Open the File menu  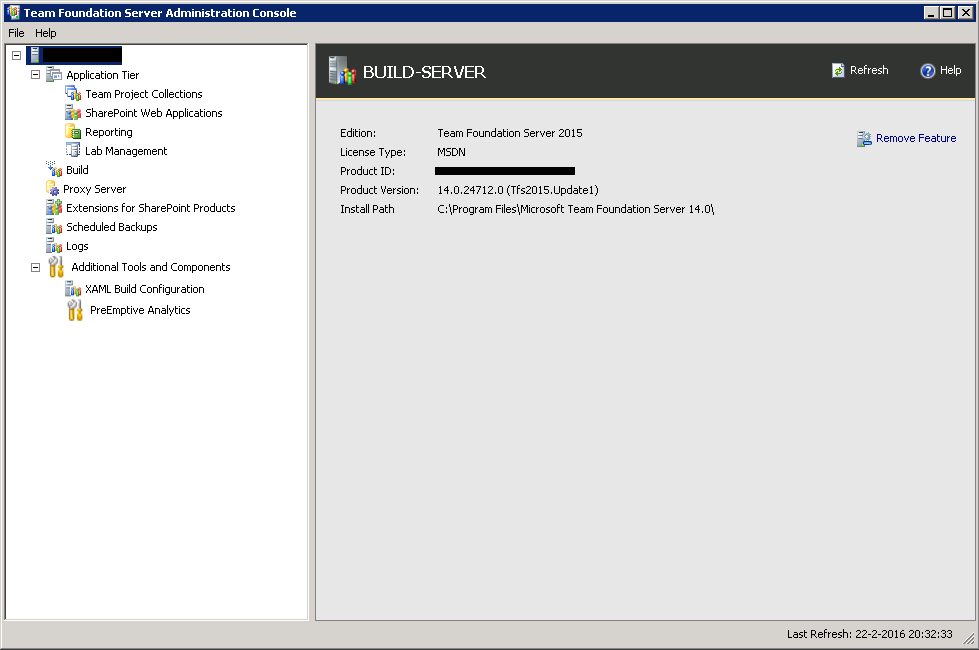(x=16, y=33)
